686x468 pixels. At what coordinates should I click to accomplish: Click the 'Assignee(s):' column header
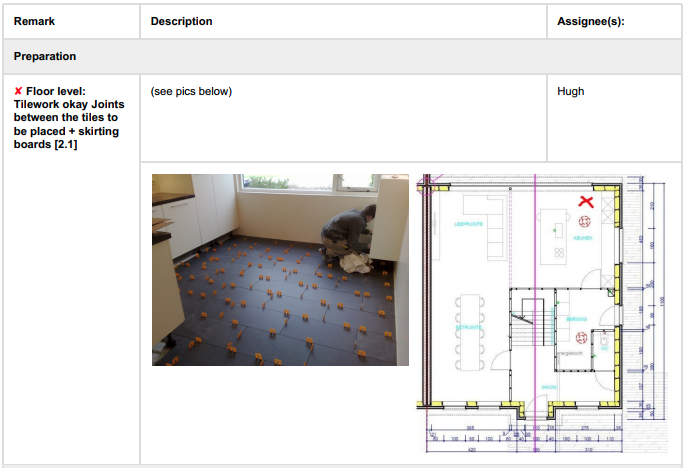(x=590, y=21)
